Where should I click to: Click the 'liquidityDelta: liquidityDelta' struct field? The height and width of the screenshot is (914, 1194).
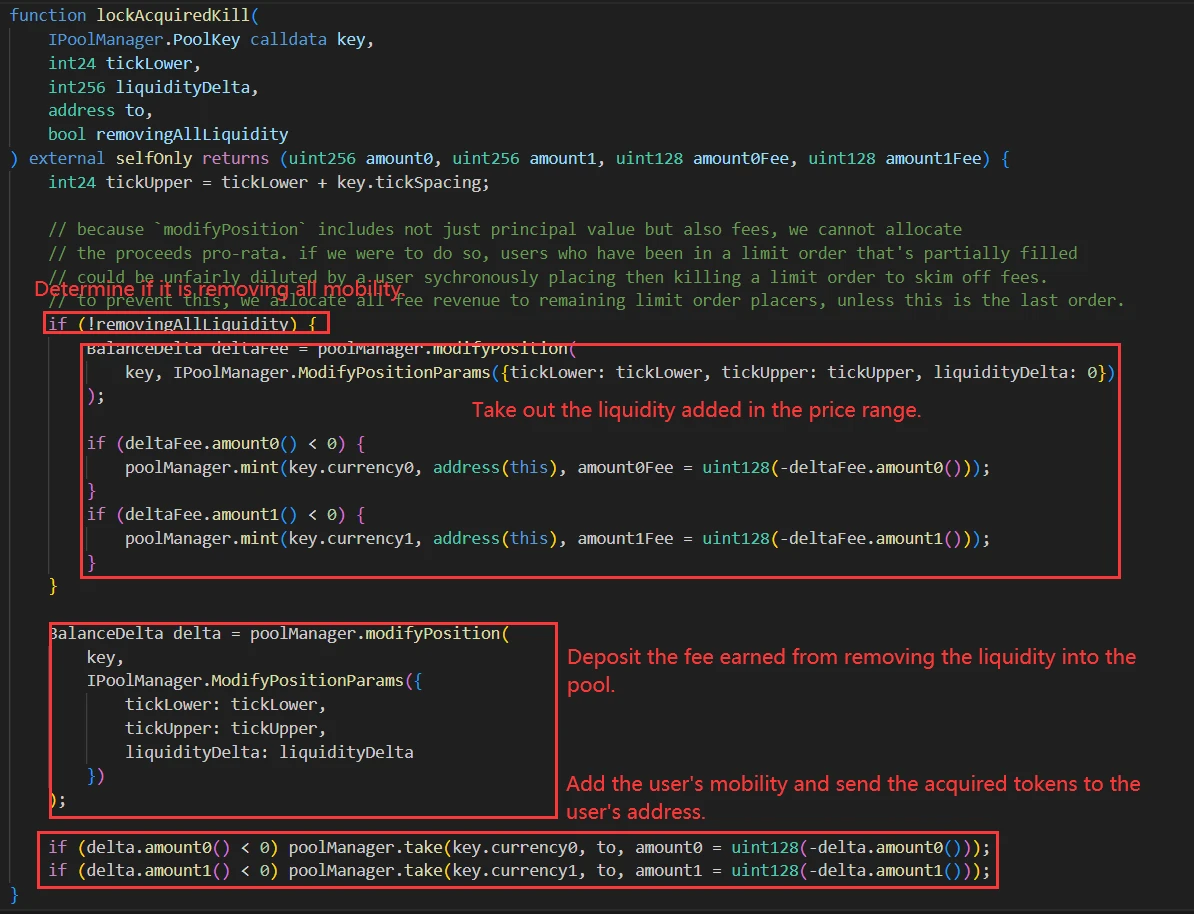click(x=268, y=752)
